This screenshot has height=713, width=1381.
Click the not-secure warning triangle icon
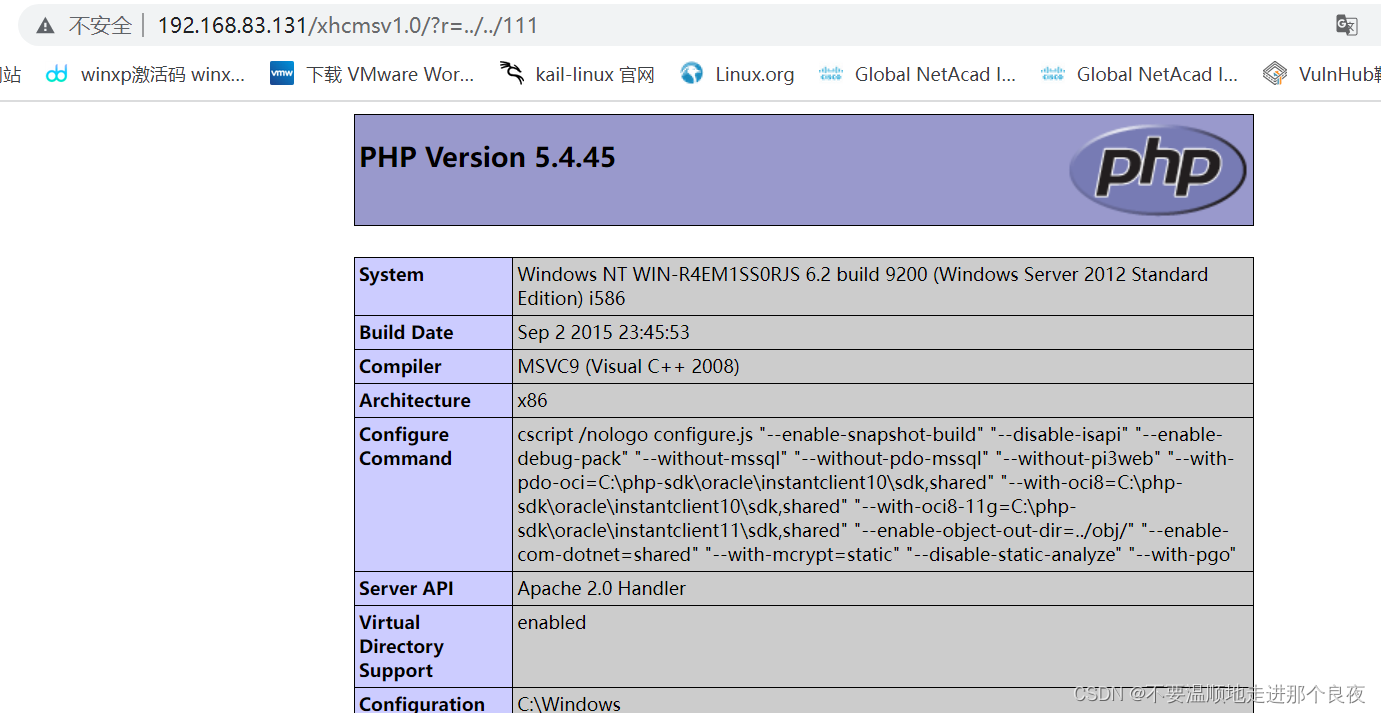[x=45, y=26]
